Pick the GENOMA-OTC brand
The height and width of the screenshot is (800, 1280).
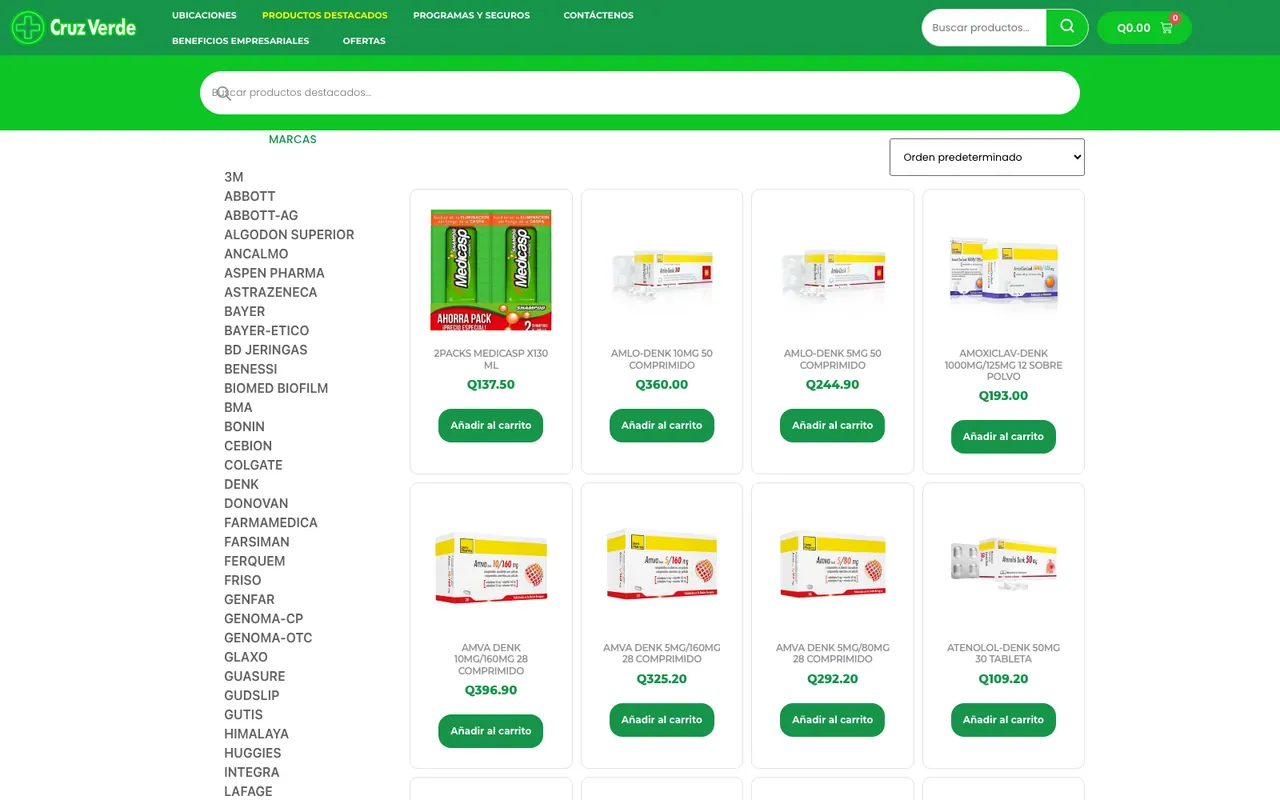coord(268,638)
